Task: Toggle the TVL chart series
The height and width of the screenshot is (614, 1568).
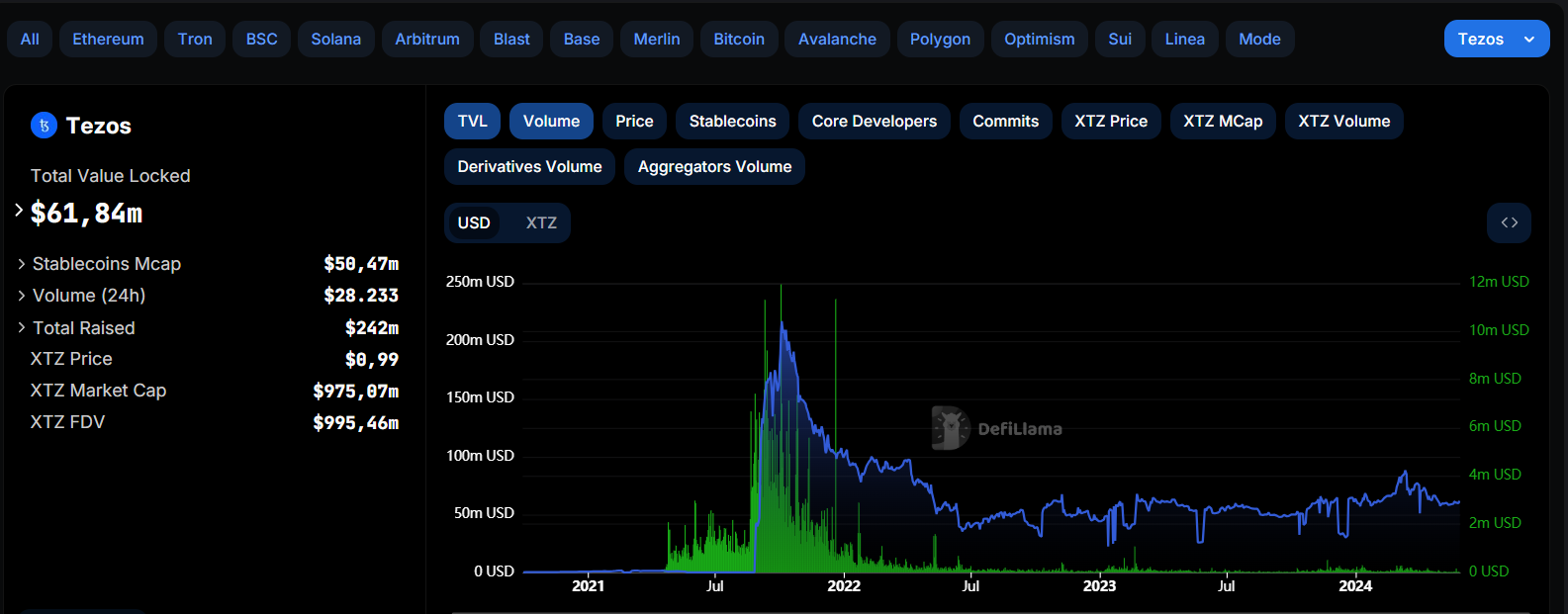Action: click(472, 121)
